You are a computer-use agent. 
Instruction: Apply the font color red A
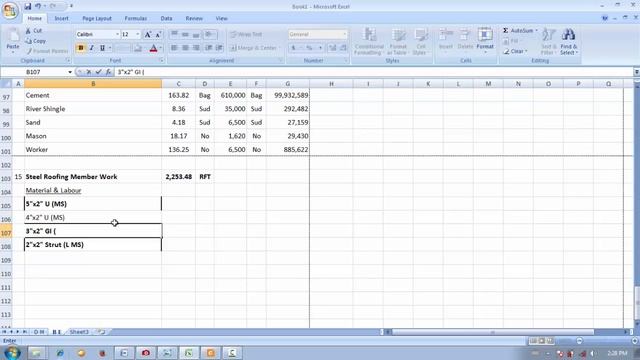pyautogui.click(x=153, y=48)
